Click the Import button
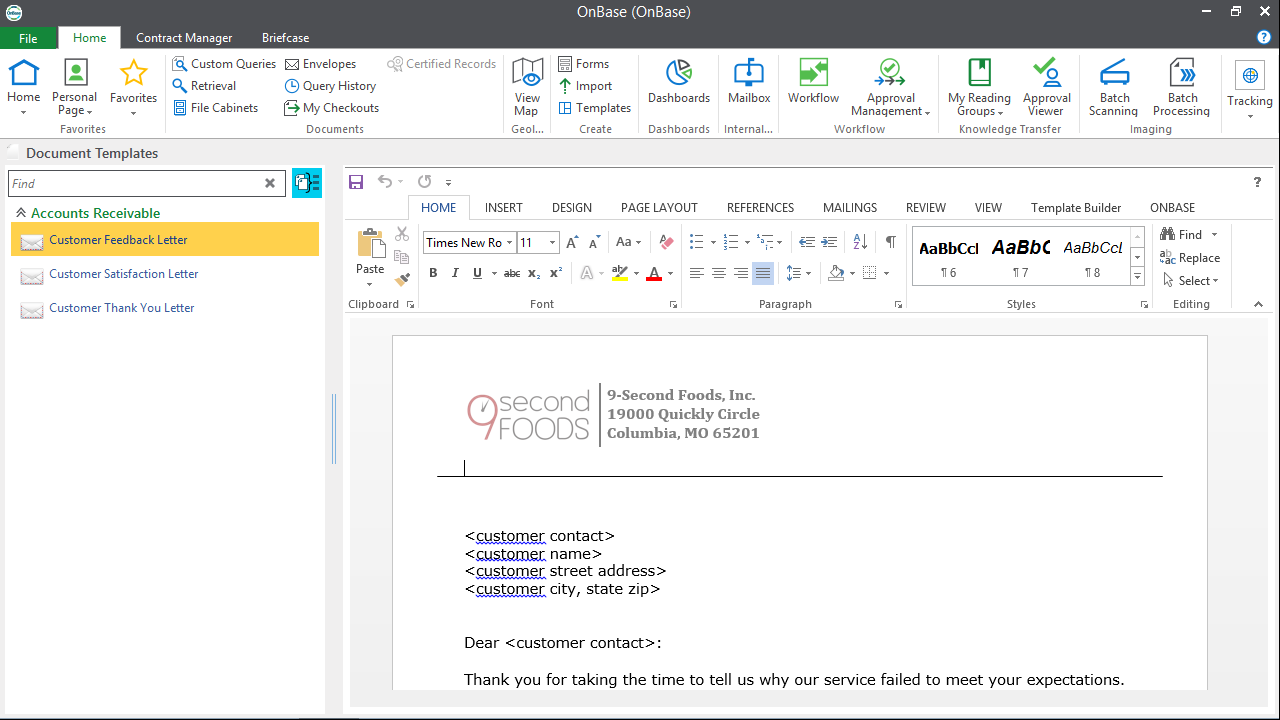Image resolution: width=1280 pixels, height=720 pixels. tap(585, 86)
